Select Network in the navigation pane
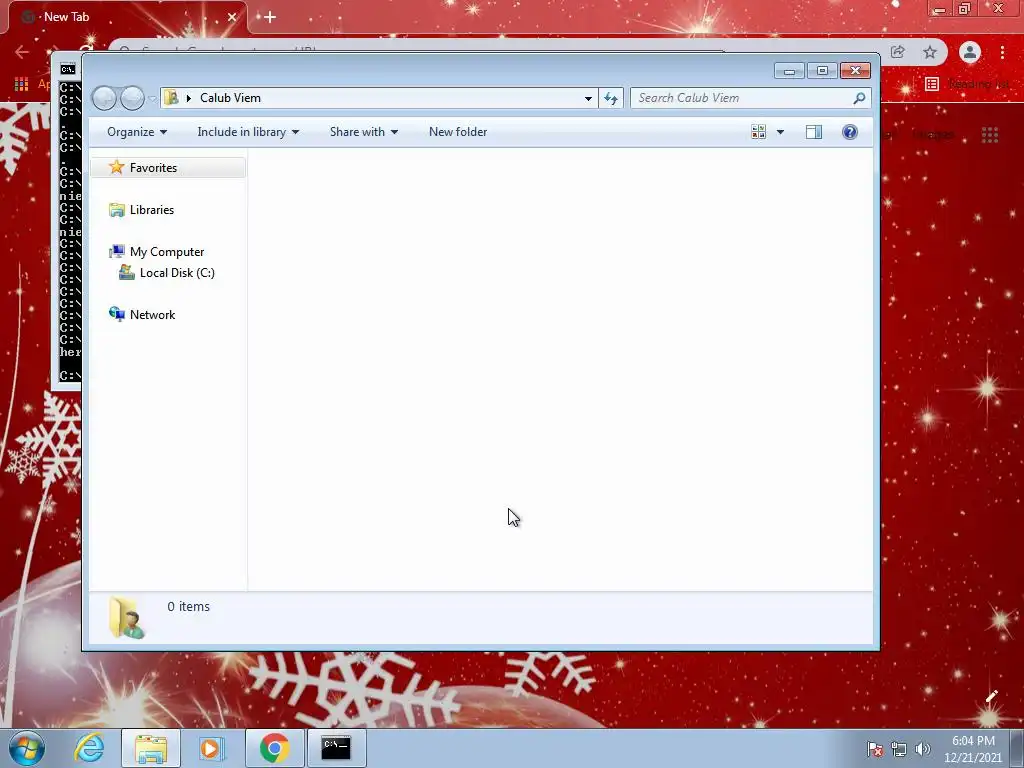Image resolution: width=1024 pixels, height=768 pixels. [152, 315]
